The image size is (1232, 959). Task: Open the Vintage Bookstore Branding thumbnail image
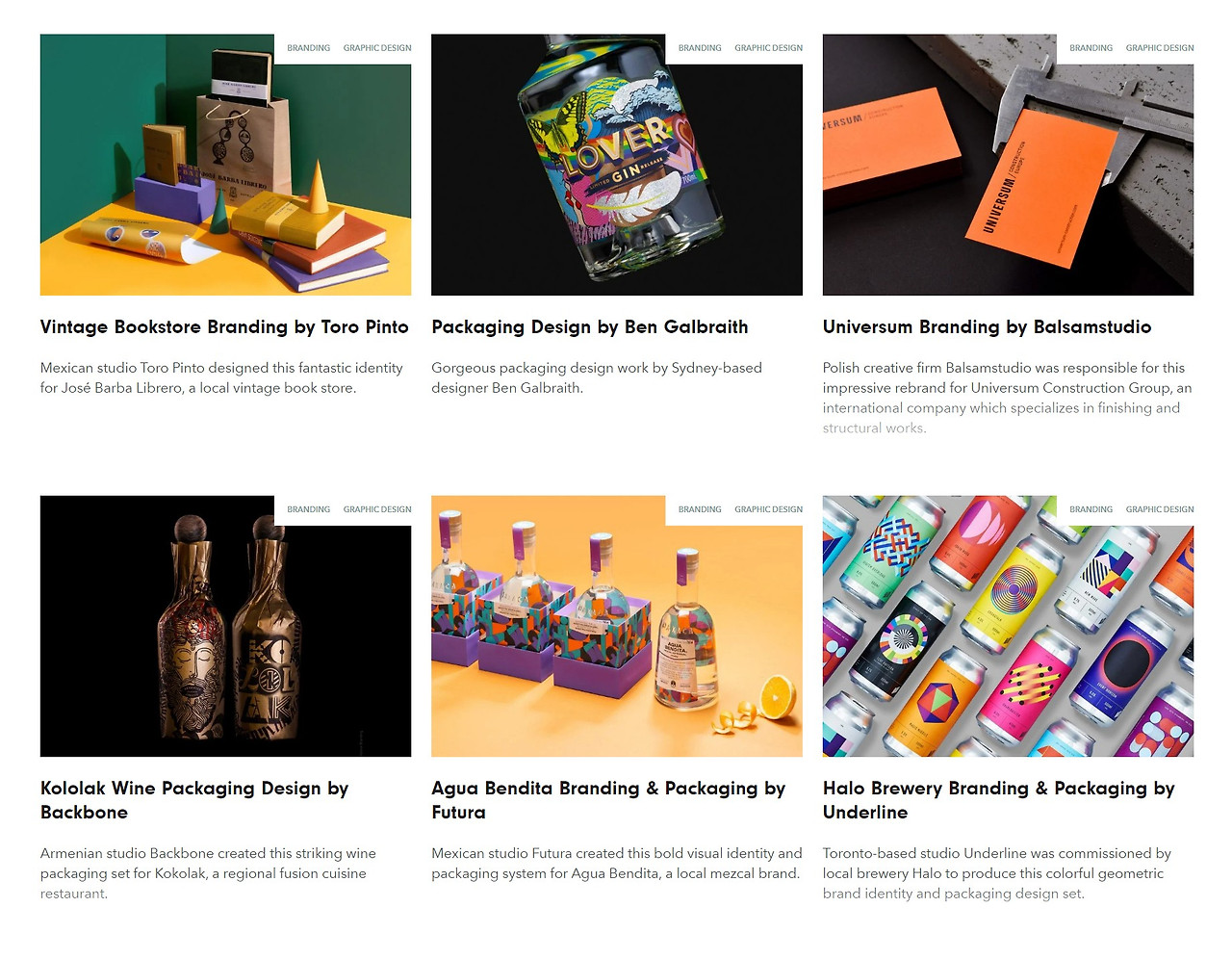point(225,165)
